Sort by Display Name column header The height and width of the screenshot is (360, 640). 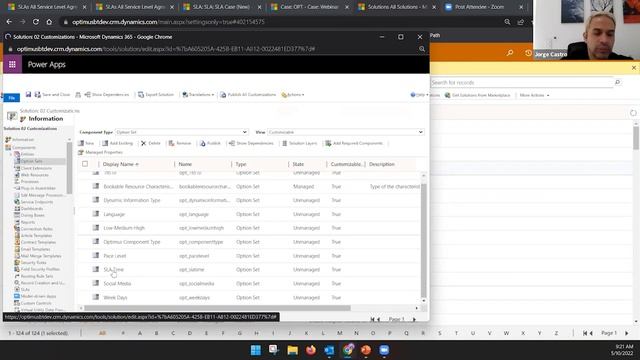[120, 164]
